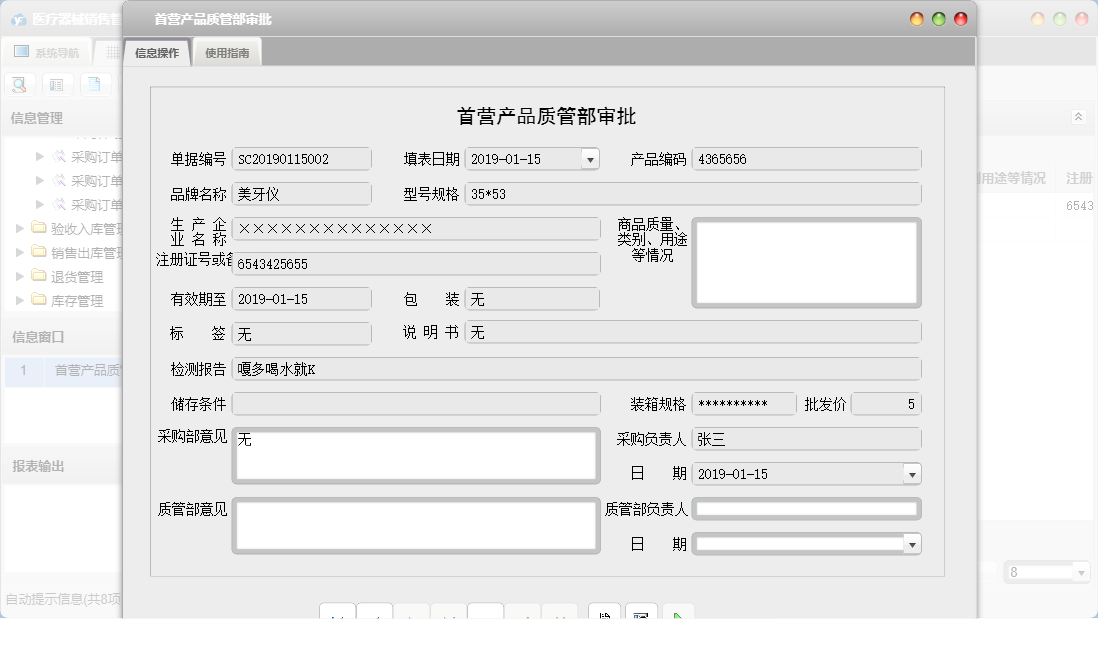Click the previous-record navigation icon at the bottom
This screenshot has width=1098, height=645.
pyautogui.click(x=374, y=617)
